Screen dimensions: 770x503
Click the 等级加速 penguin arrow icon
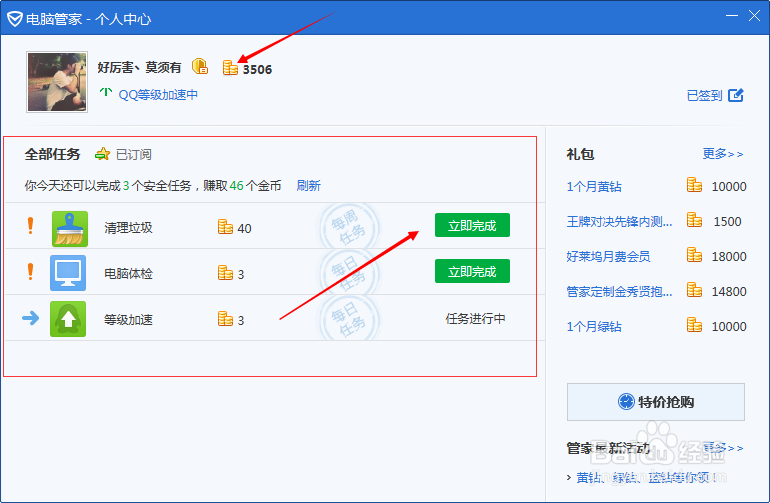[68, 319]
